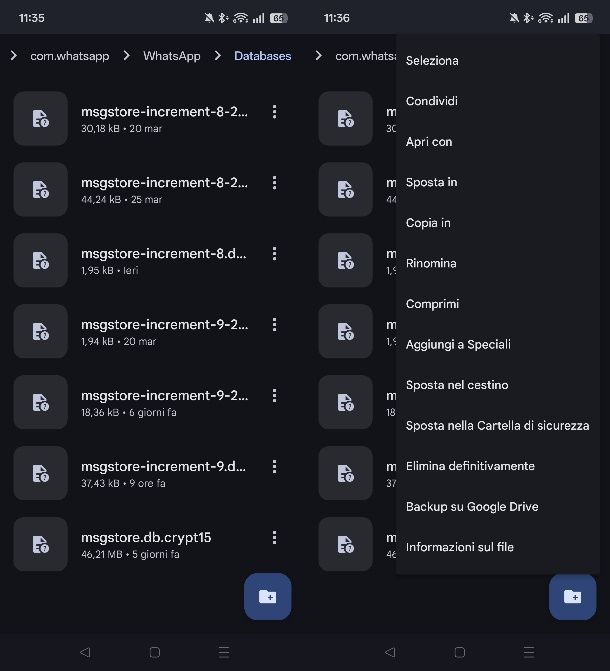Open three-dot menu for msgstore.db.crypt15
Viewport: 610px width, 671px height.
[x=274, y=537]
